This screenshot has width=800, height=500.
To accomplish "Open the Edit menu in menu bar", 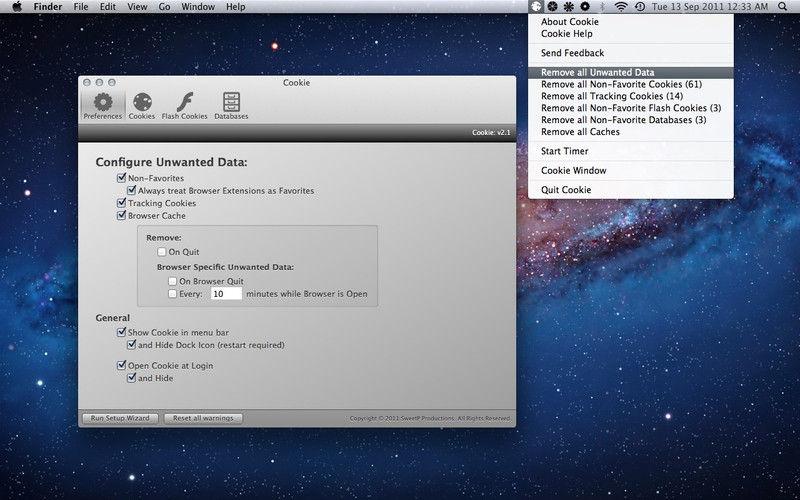I will point(108,7).
